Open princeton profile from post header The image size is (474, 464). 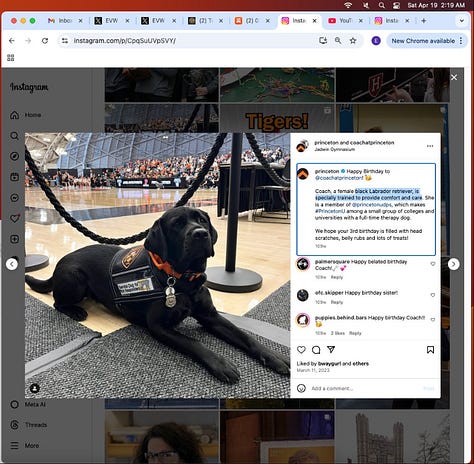[326, 143]
